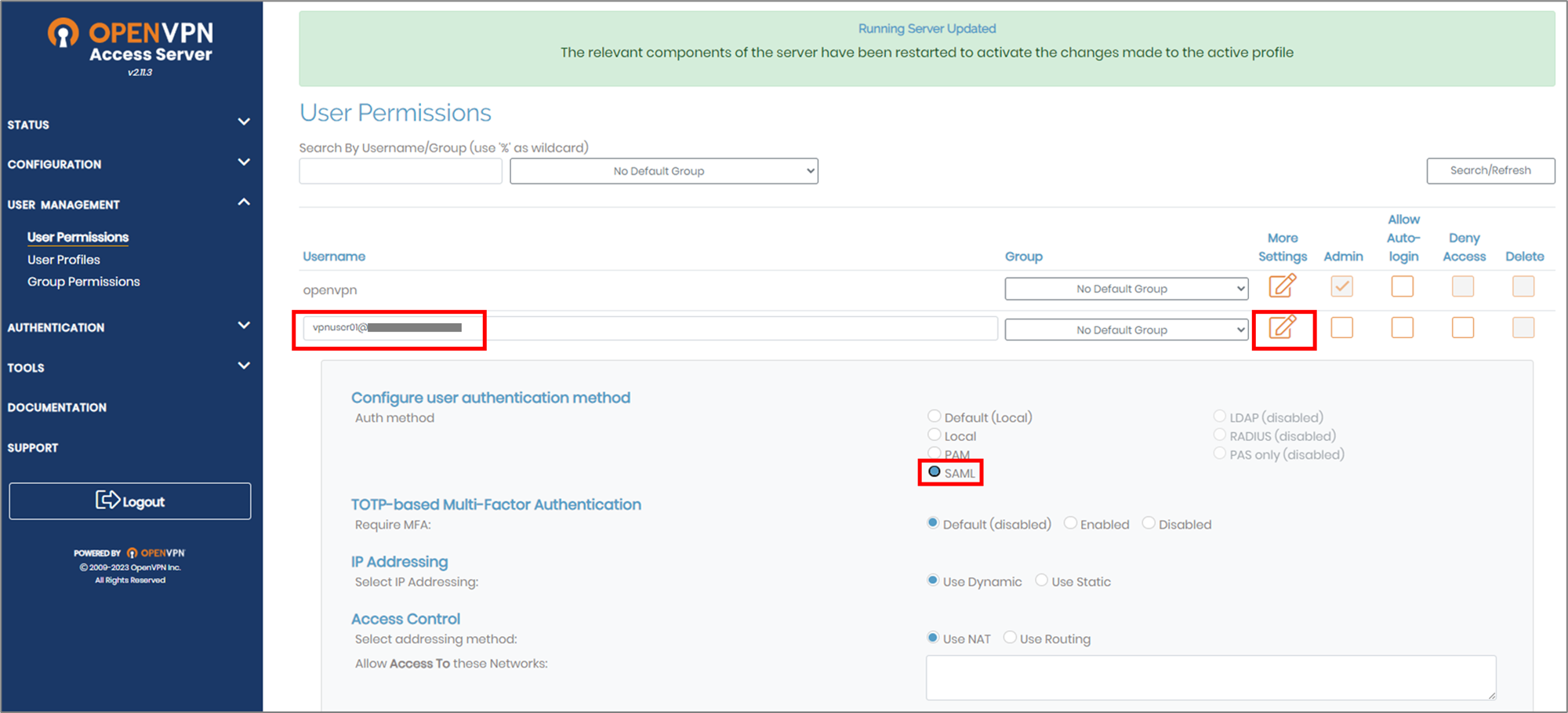Image resolution: width=1568 pixels, height=713 pixels.
Task: Click the username/group search field
Action: click(x=401, y=171)
